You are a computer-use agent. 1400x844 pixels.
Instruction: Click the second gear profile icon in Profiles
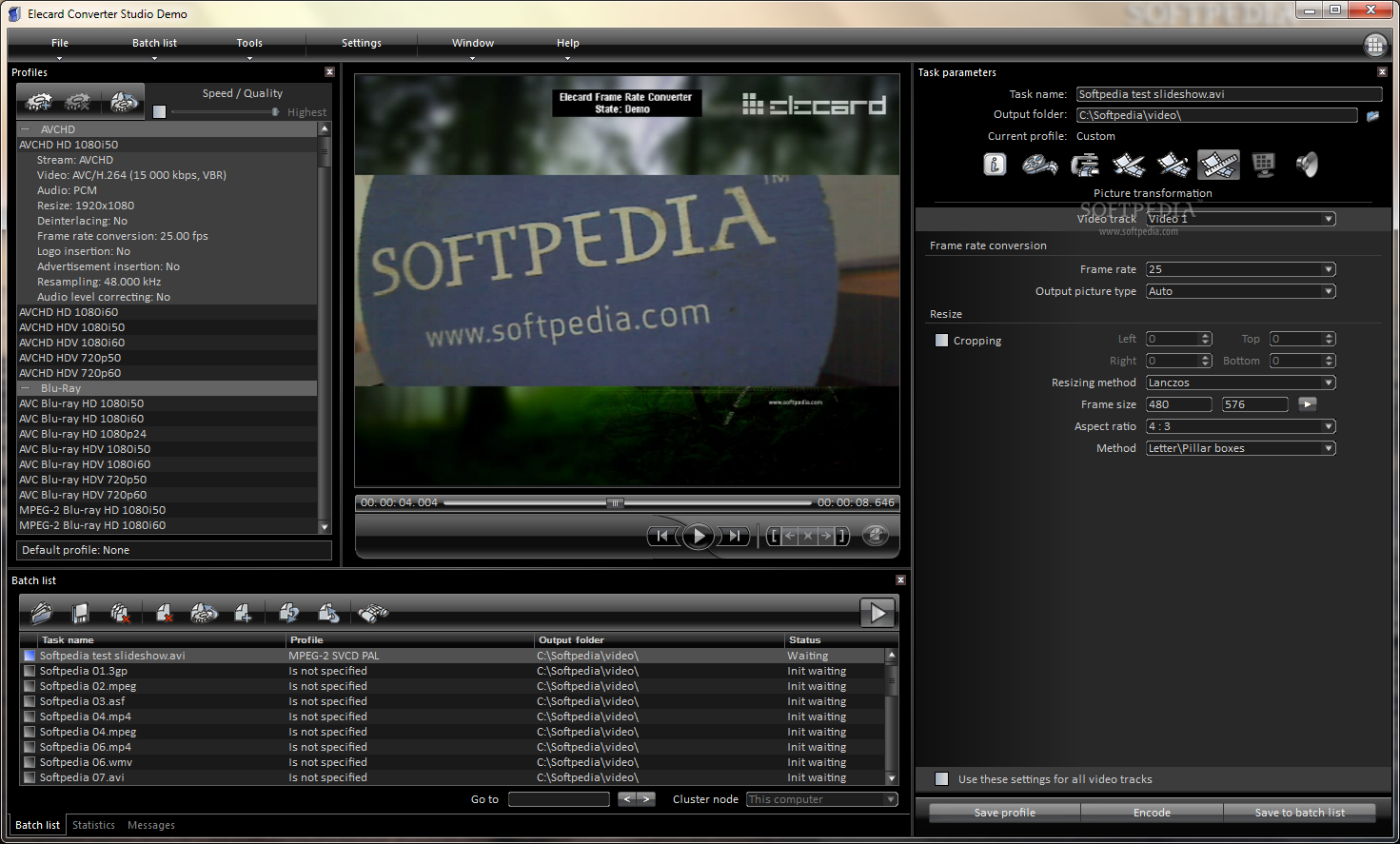coord(78,101)
